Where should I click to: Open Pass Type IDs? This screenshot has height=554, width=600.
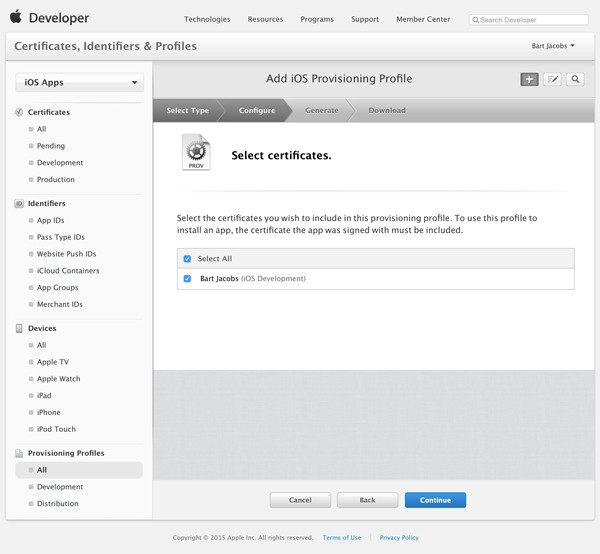pyautogui.click(x=60, y=237)
